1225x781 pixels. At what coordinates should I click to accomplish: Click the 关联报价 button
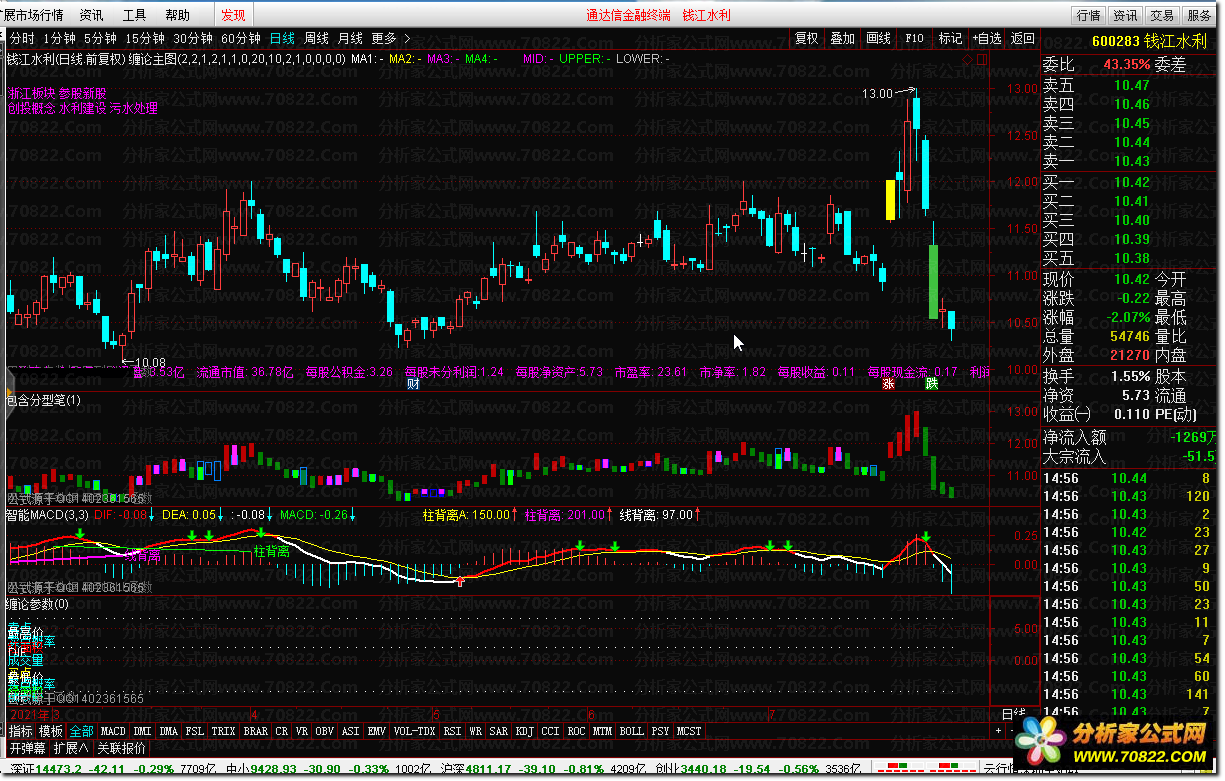click(x=121, y=747)
